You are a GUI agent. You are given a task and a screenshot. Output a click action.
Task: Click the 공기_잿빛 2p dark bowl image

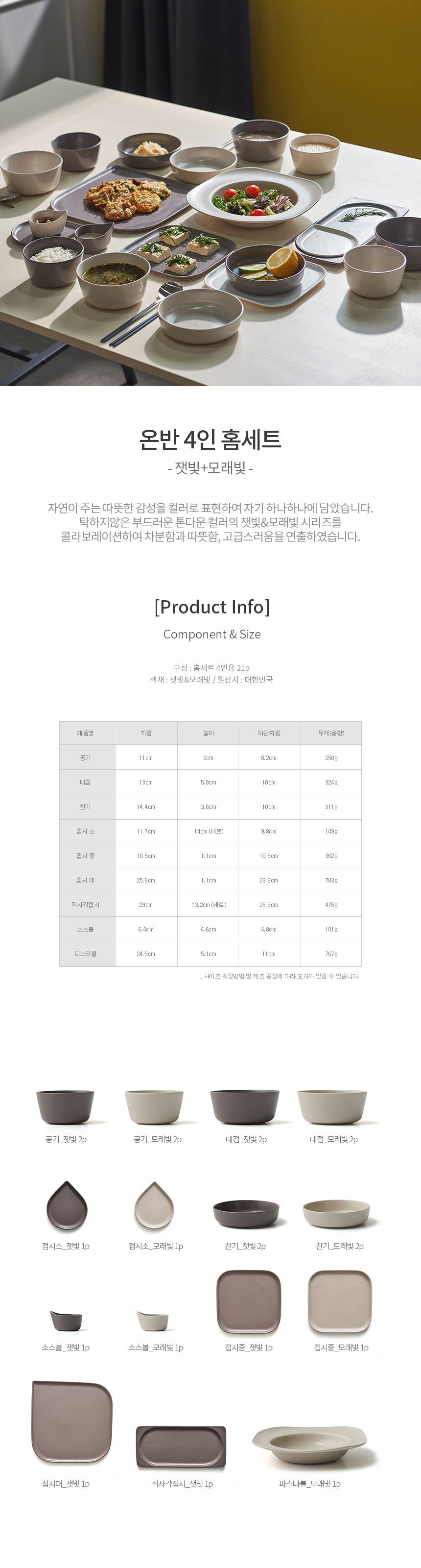(x=65, y=1106)
